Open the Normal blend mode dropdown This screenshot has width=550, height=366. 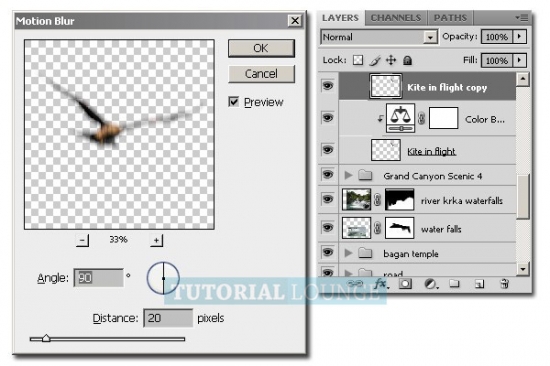click(379, 37)
